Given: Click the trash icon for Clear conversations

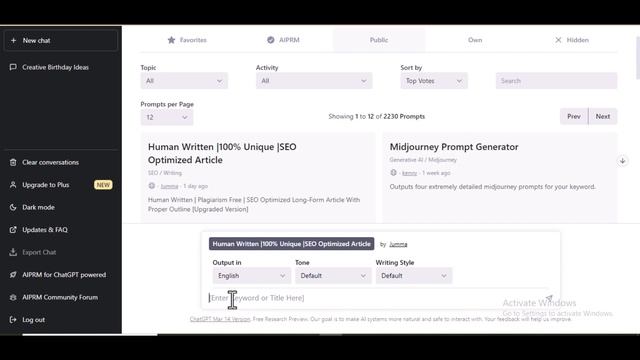Looking at the screenshot, I should pyautogui.click(x=13, y=162).
